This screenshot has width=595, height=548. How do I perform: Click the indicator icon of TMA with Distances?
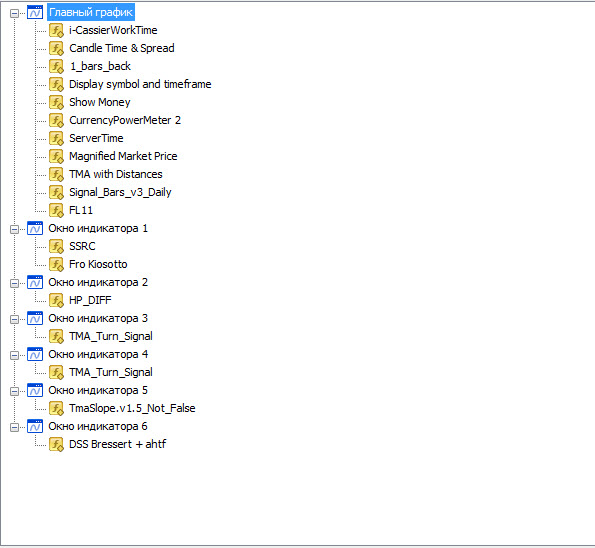point(57,175)
